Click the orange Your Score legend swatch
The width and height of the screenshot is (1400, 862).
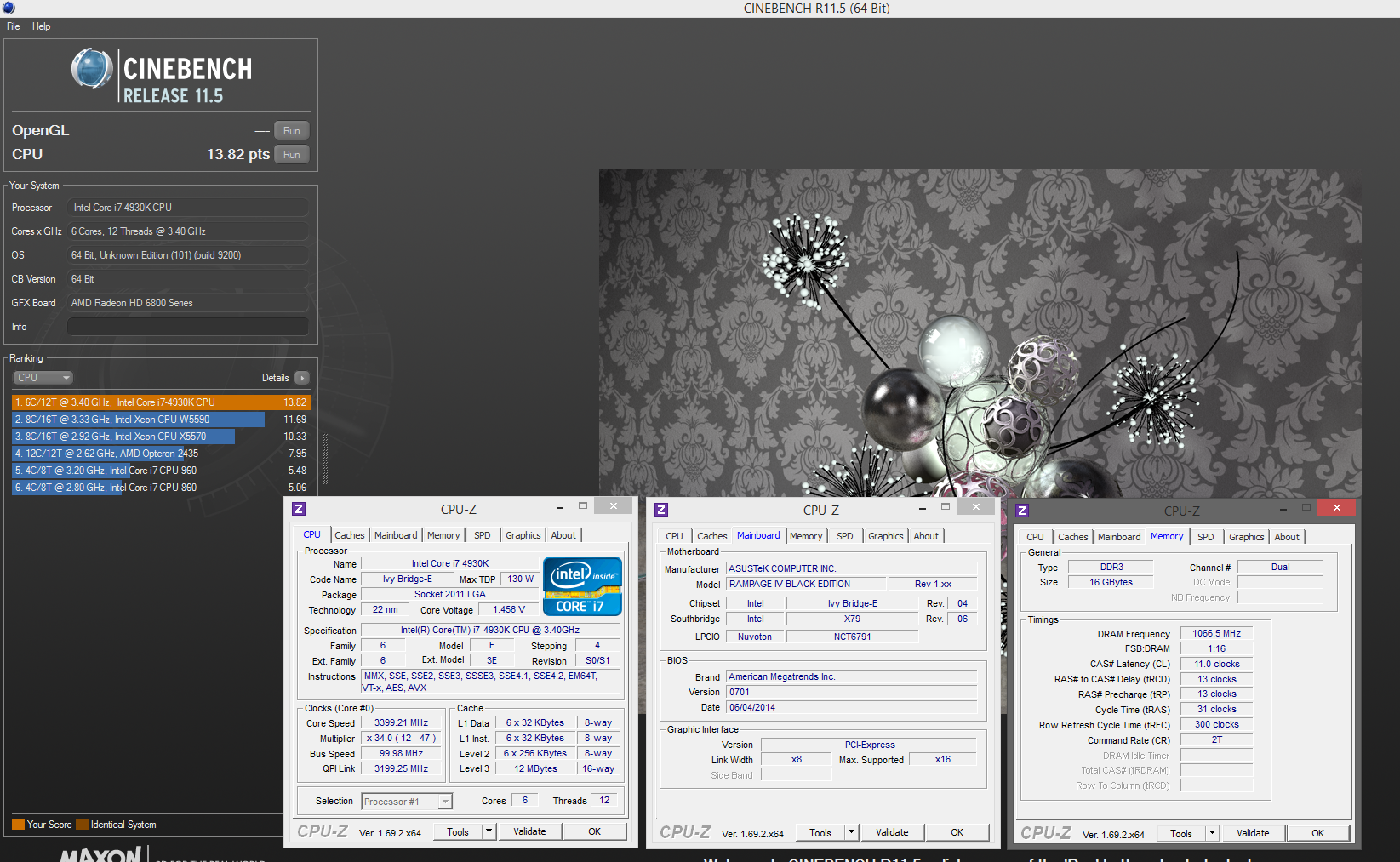click(18, 825)
